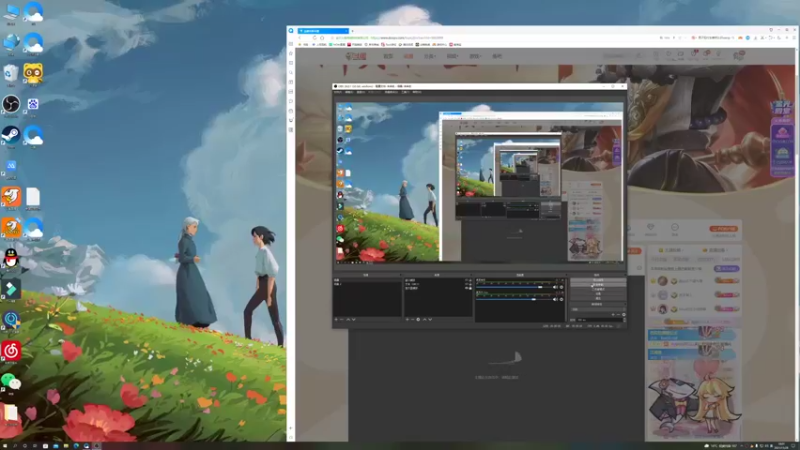
Task: Toggle lock on top source row
Action: click(x=470, y=280)
